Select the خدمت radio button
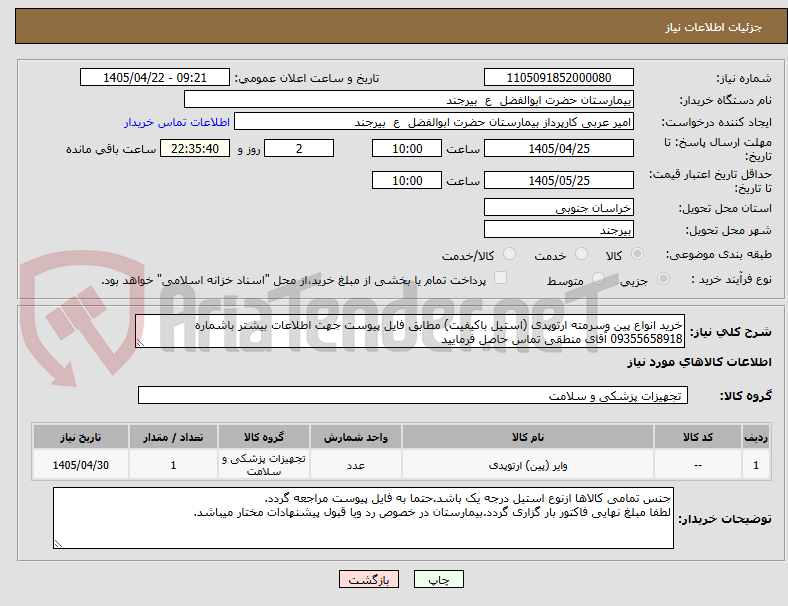The width and height of the screenshot is (788, 606). click(x=581, y=254)
